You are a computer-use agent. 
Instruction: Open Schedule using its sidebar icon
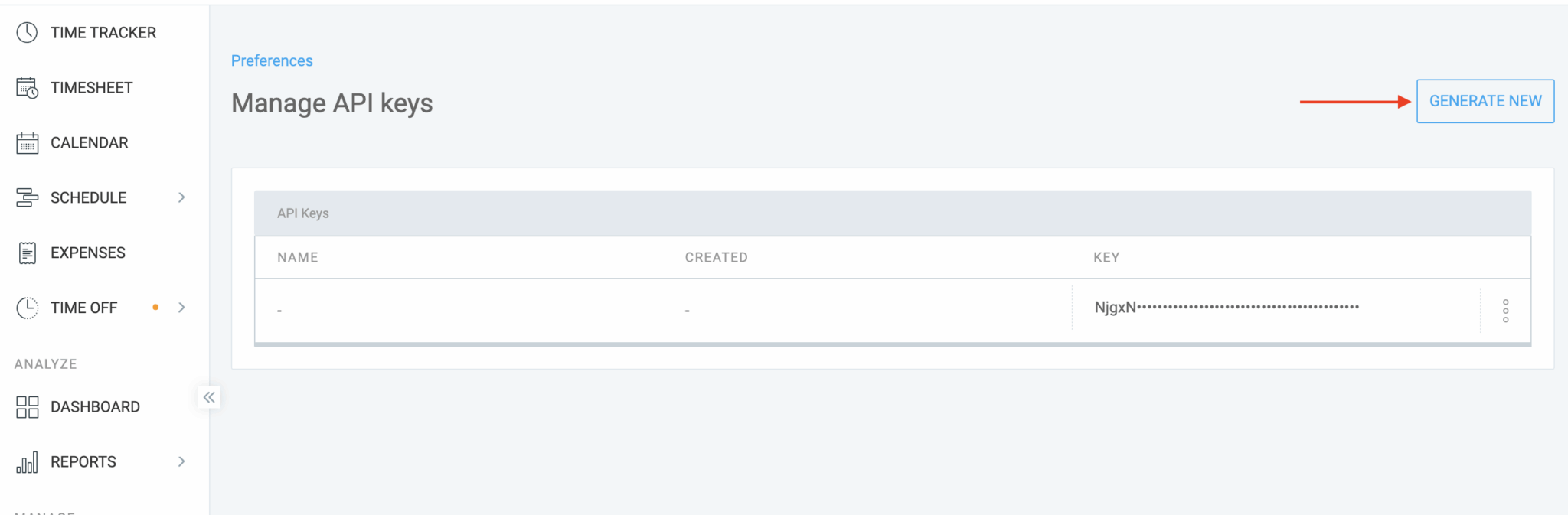[27, 197]
